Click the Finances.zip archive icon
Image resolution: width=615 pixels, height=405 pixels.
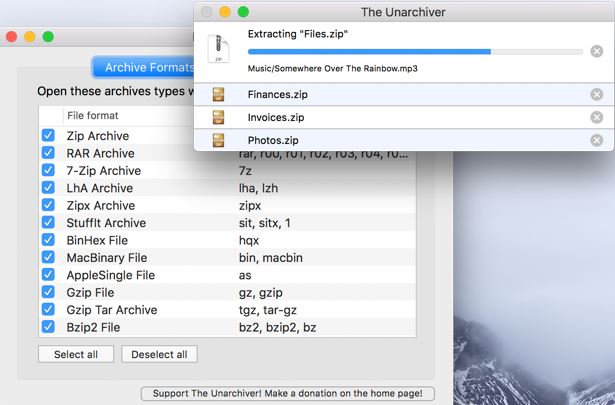click(x=218, y=94)
